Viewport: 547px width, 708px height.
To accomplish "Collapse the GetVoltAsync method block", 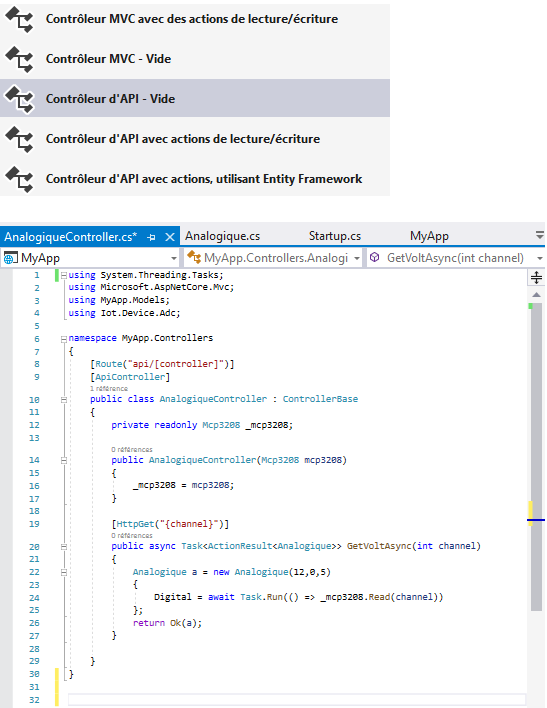I will coord(64,547).
